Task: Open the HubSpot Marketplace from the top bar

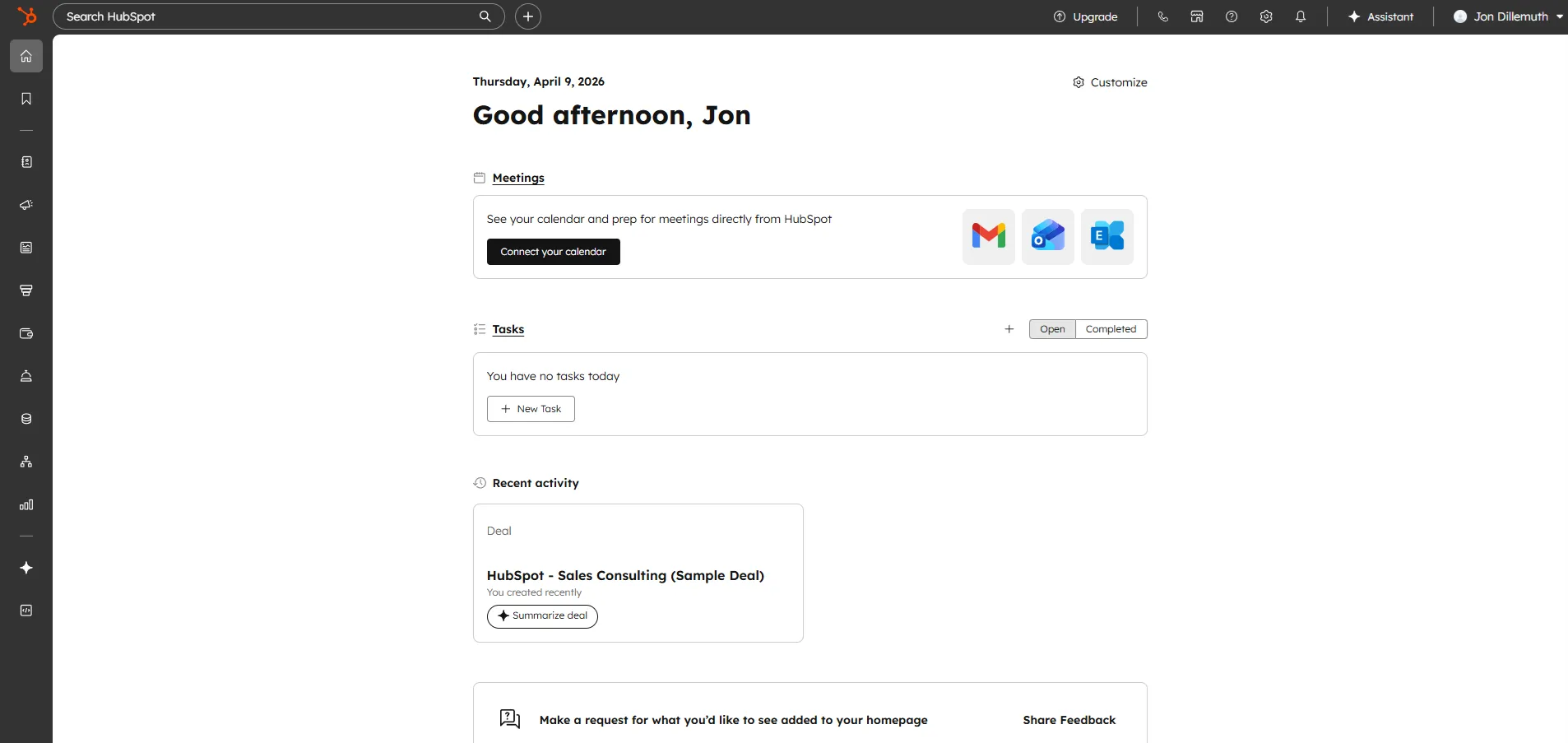Action: click(1196, 16)
